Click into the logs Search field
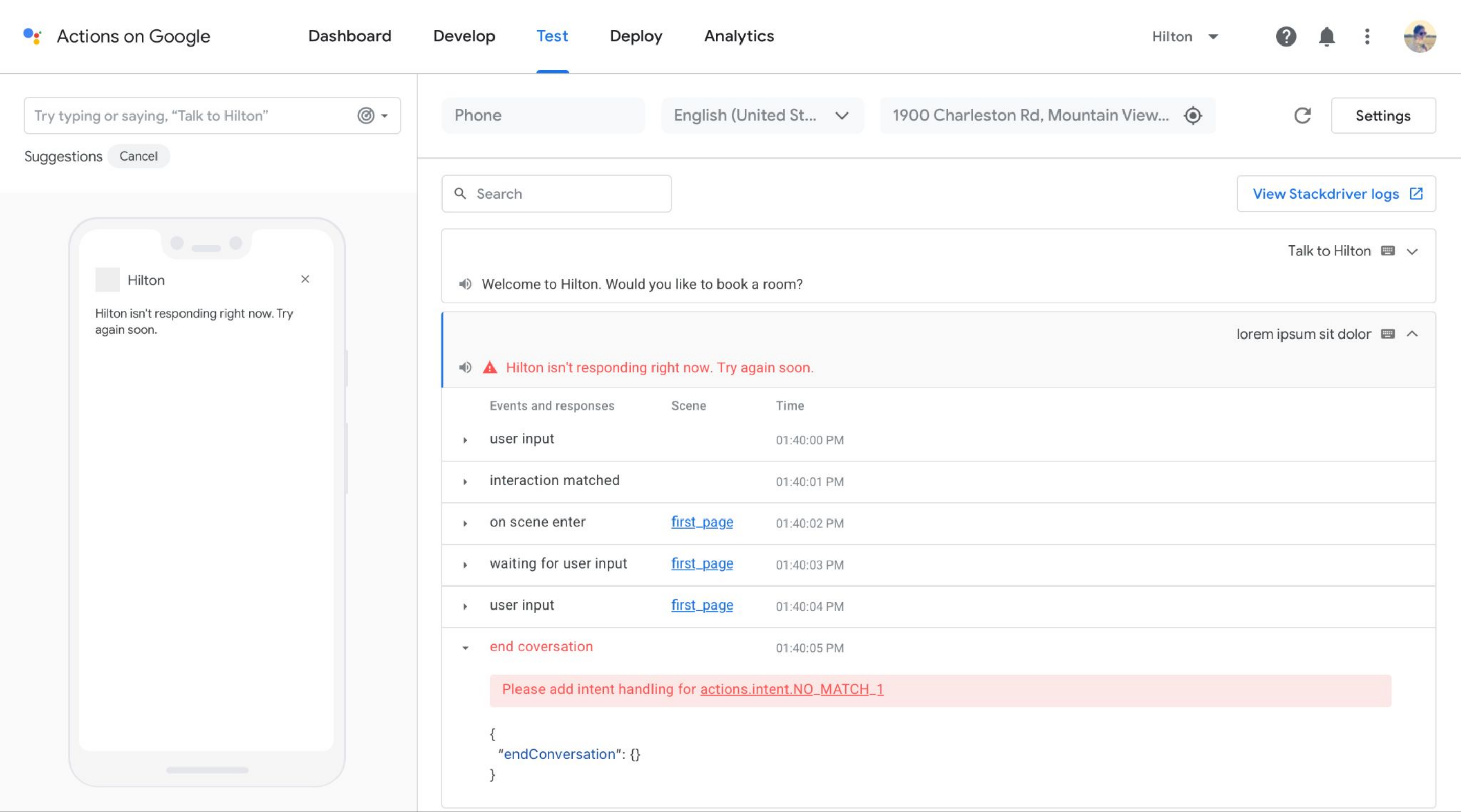The height and width of the screenshot is (812, 1461). pos(556,194)
